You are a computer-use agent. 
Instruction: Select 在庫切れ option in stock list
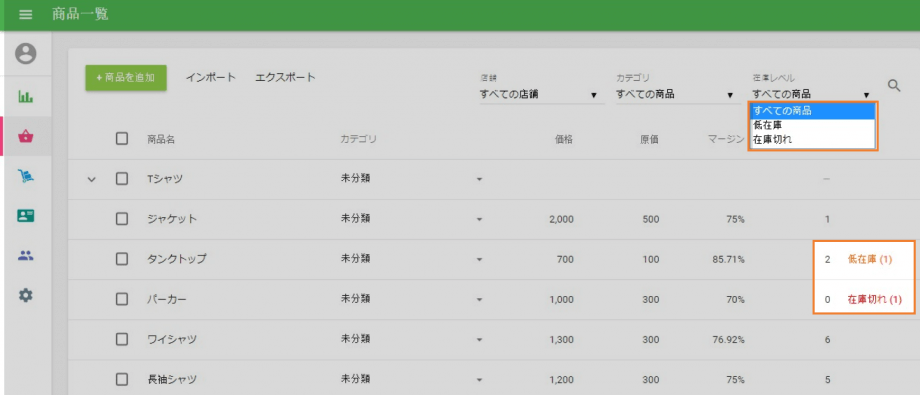812,139
